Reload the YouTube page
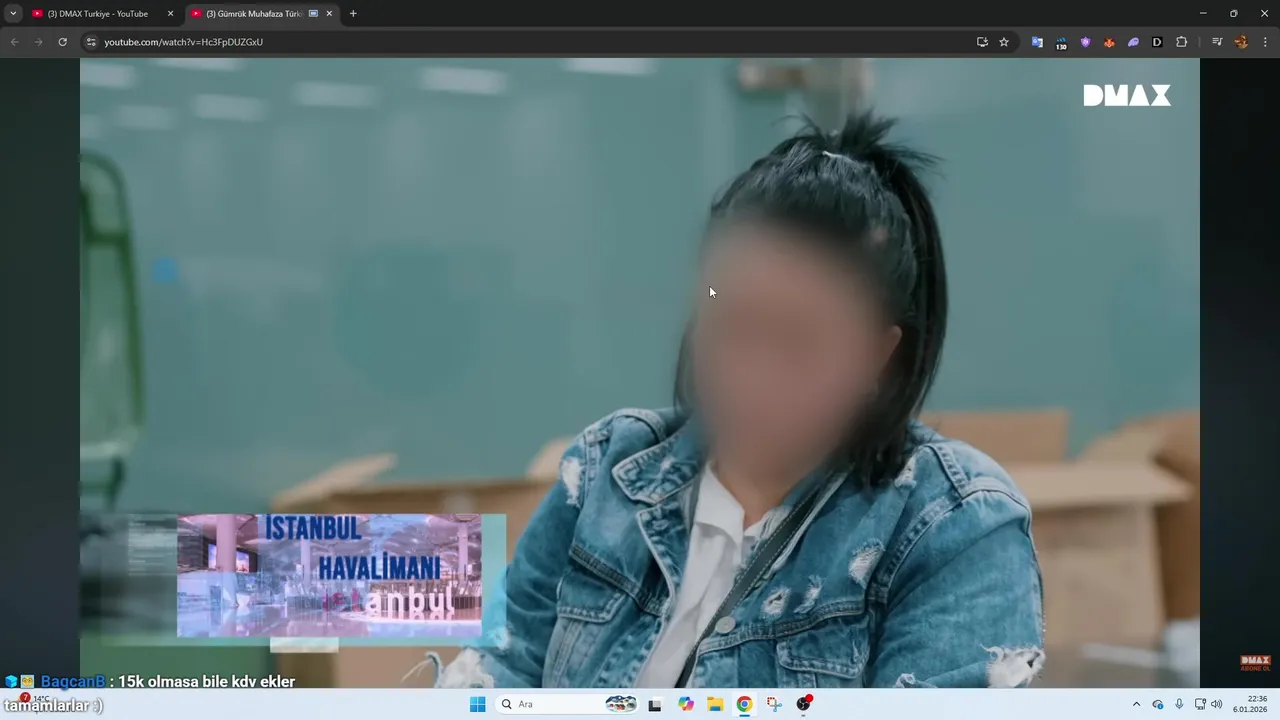The height and width of the screenshot is (720, 1280). [x=62, y=42]
